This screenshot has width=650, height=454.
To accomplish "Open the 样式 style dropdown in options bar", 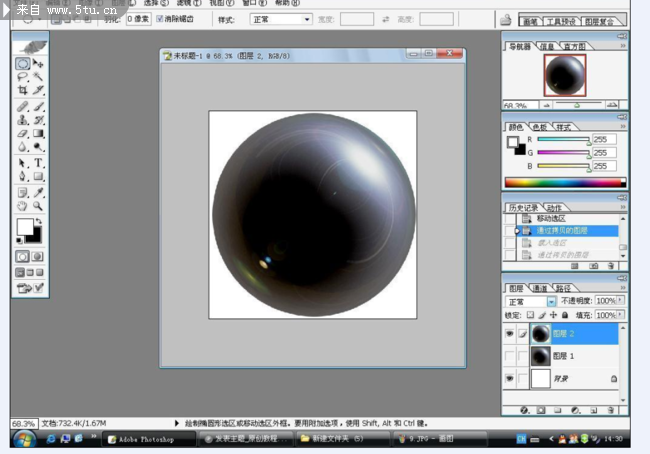I will pyautogui.click(x=307, y=19).
